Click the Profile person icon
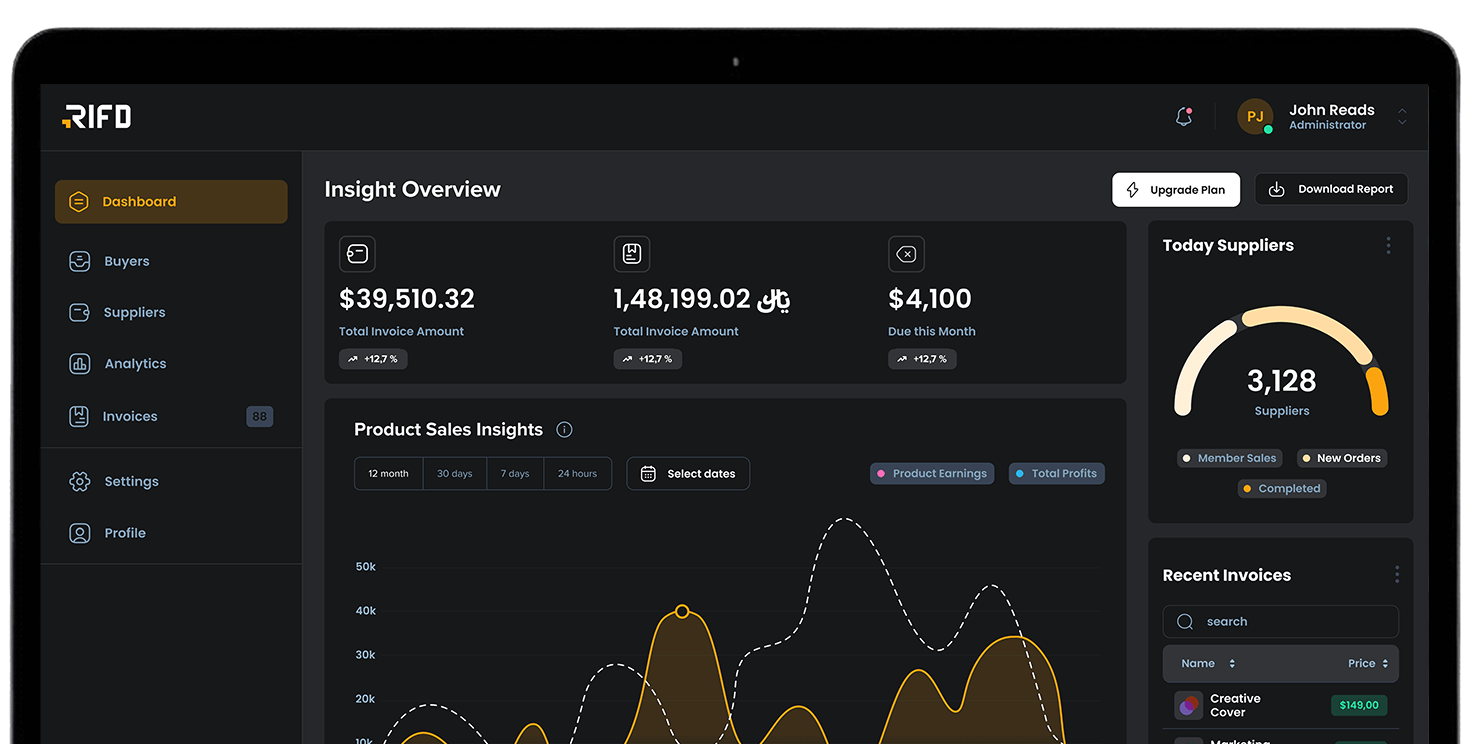This screenshot has height=744, width=1467. point(79,533)
